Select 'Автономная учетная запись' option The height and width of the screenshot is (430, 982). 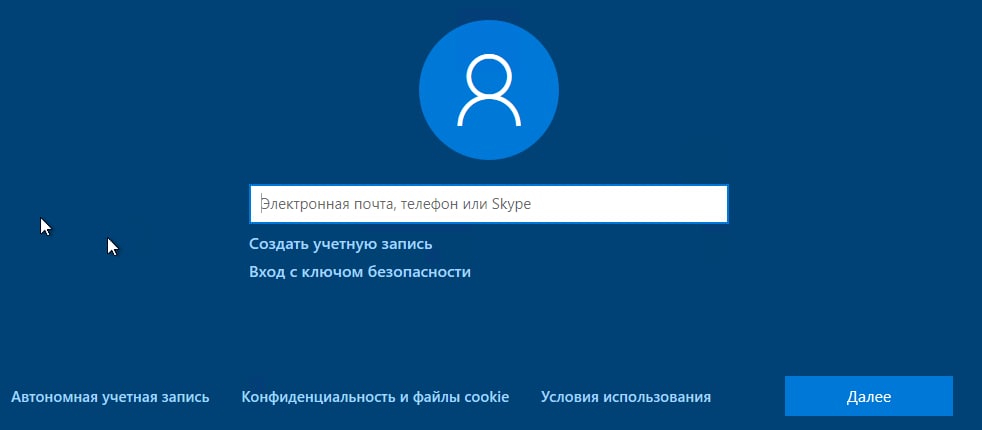110,397
